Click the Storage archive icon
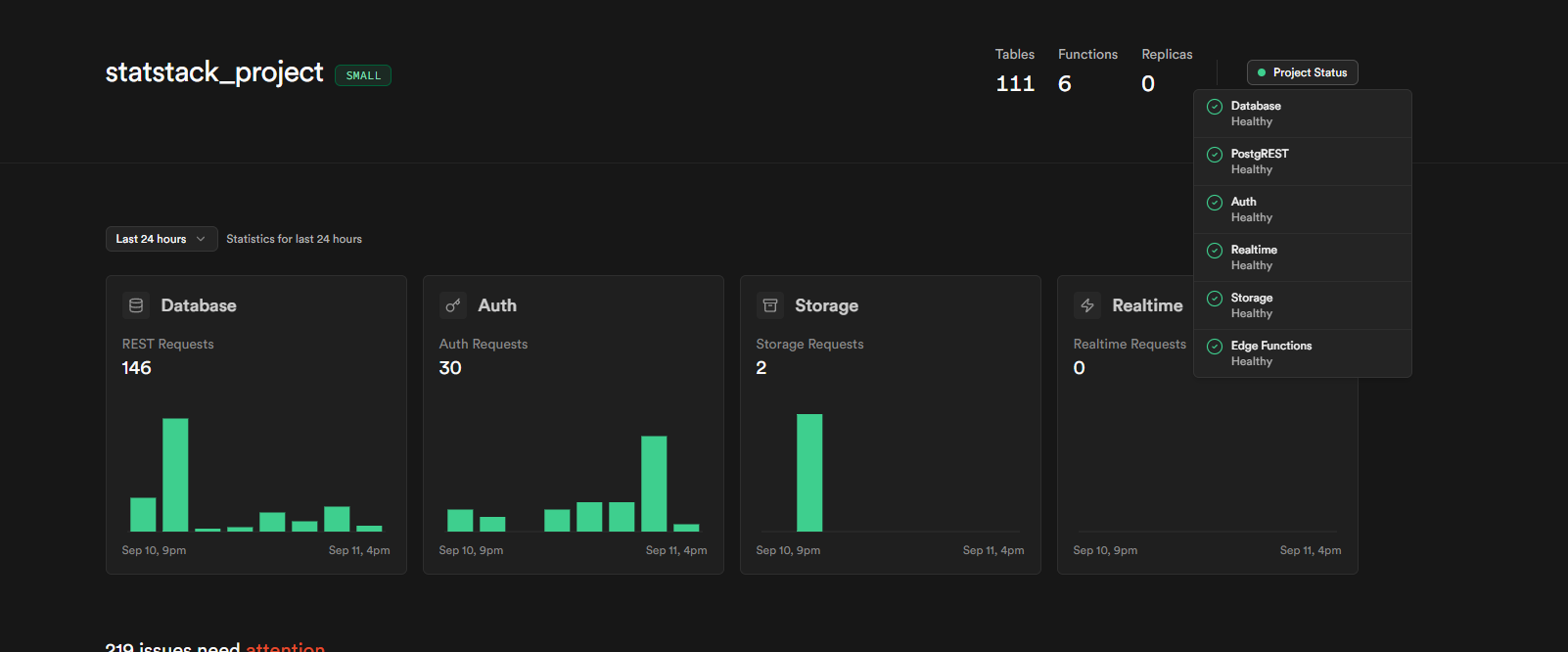This screenshot has width=1568, height=652. tap(770, 305)
